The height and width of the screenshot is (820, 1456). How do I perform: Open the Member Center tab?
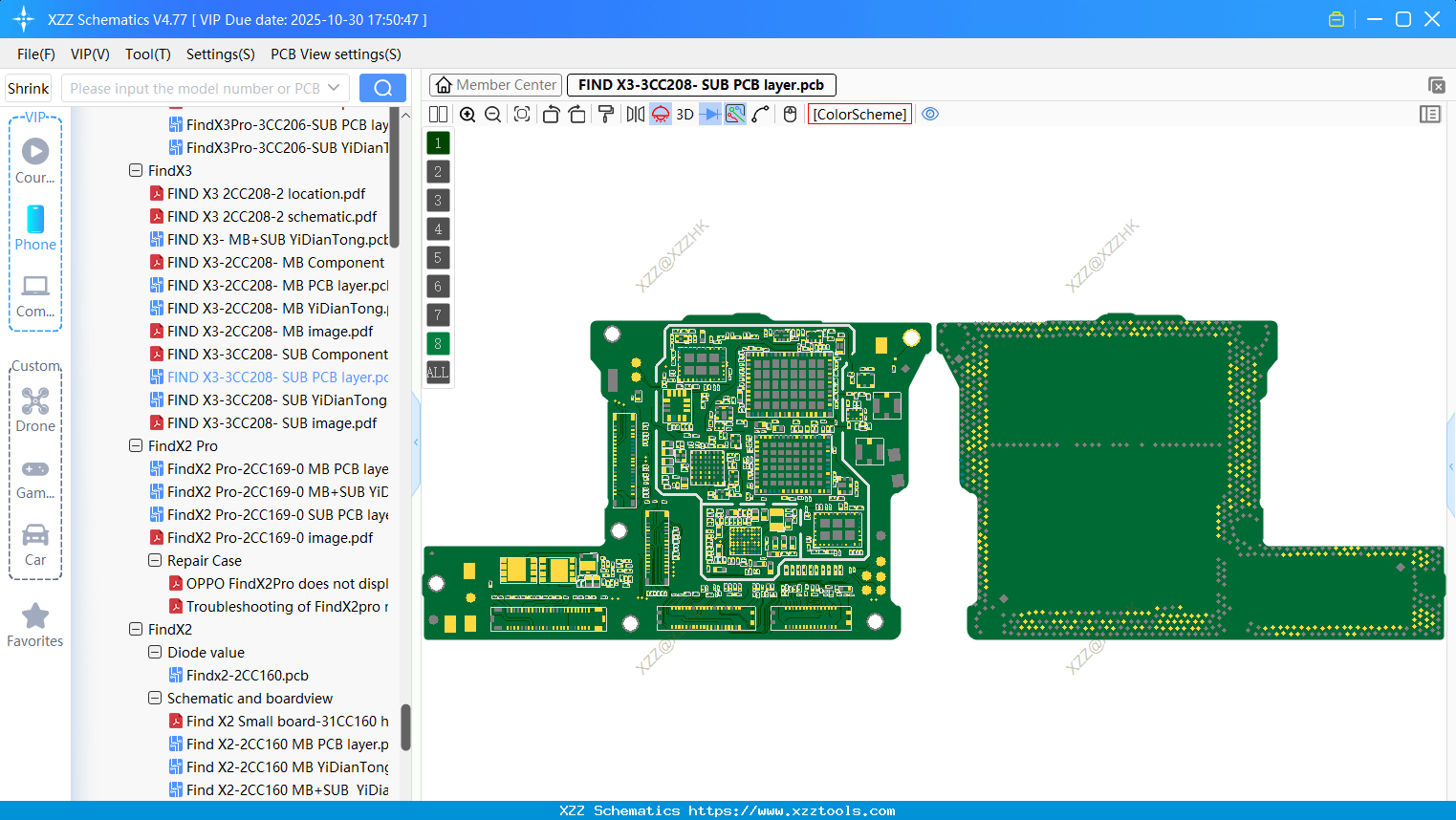pos(495,85)
